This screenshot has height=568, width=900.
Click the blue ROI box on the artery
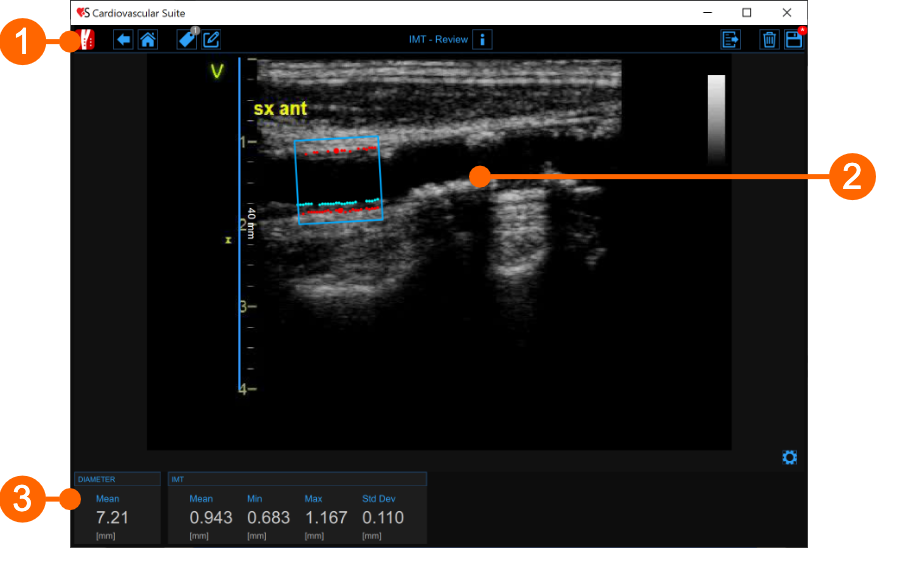coord(338,180)
